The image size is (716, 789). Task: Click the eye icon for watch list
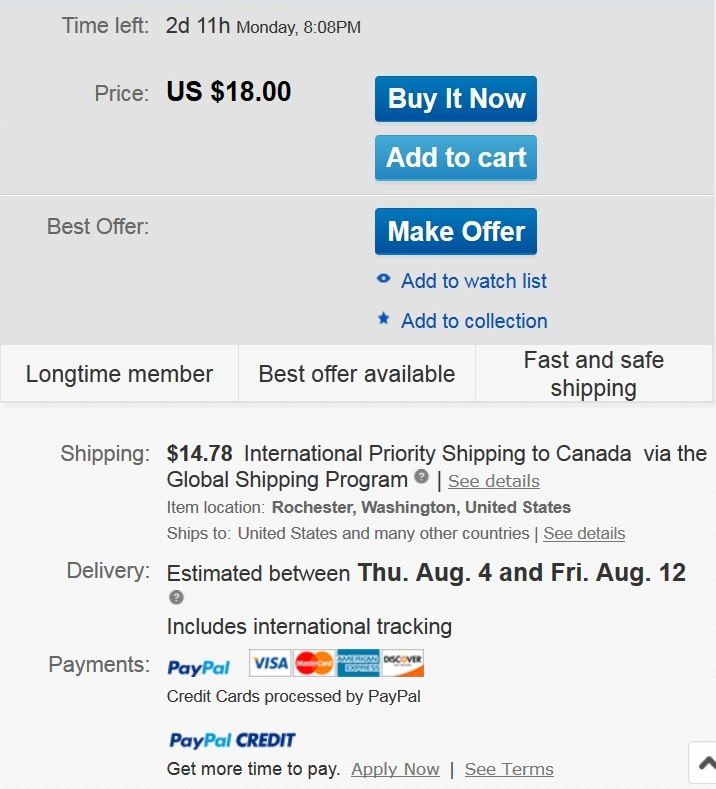(x=383, y=280)
